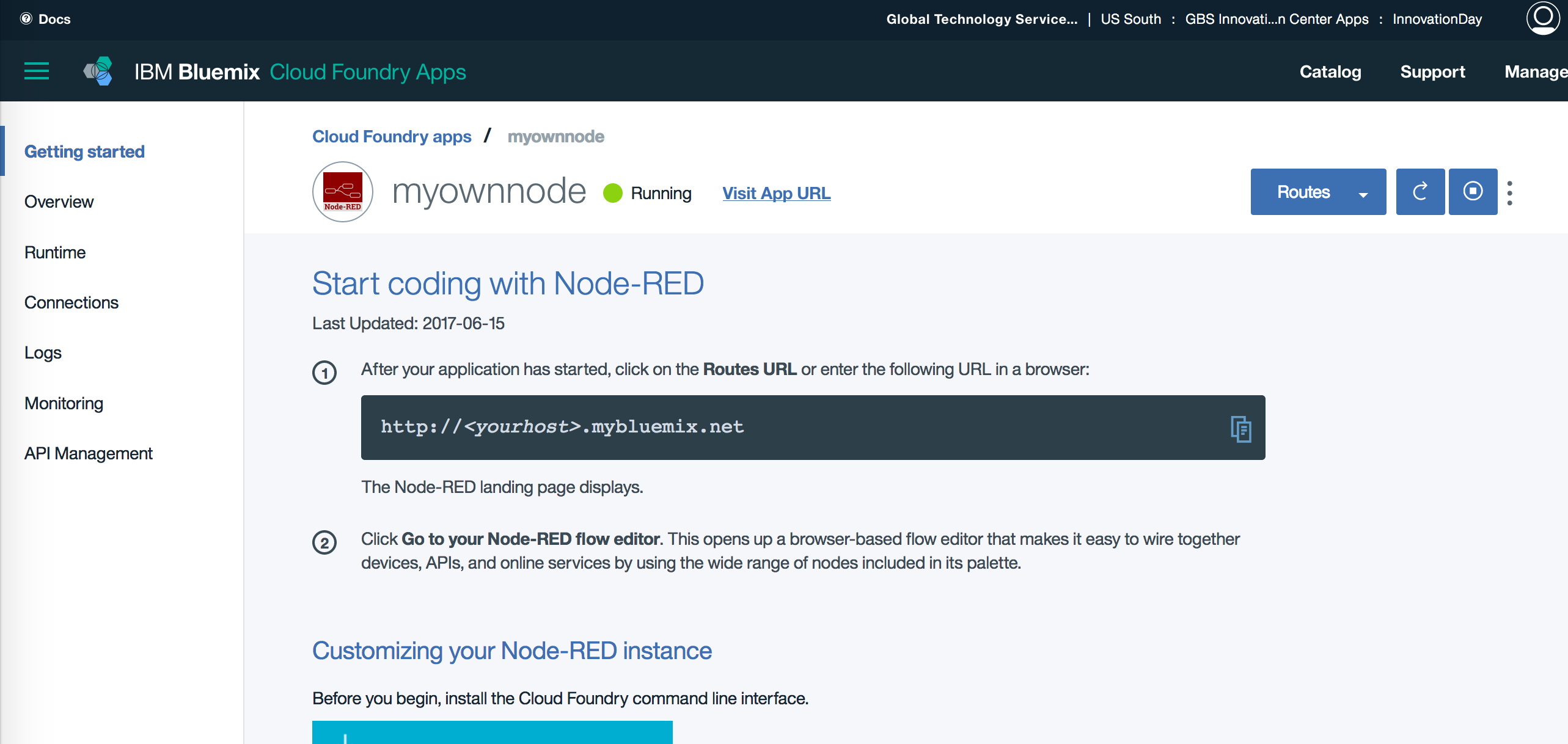Open the hamburger navigation menu
The width and height of the screenshot is (1568, 744).
click(37, 71)
